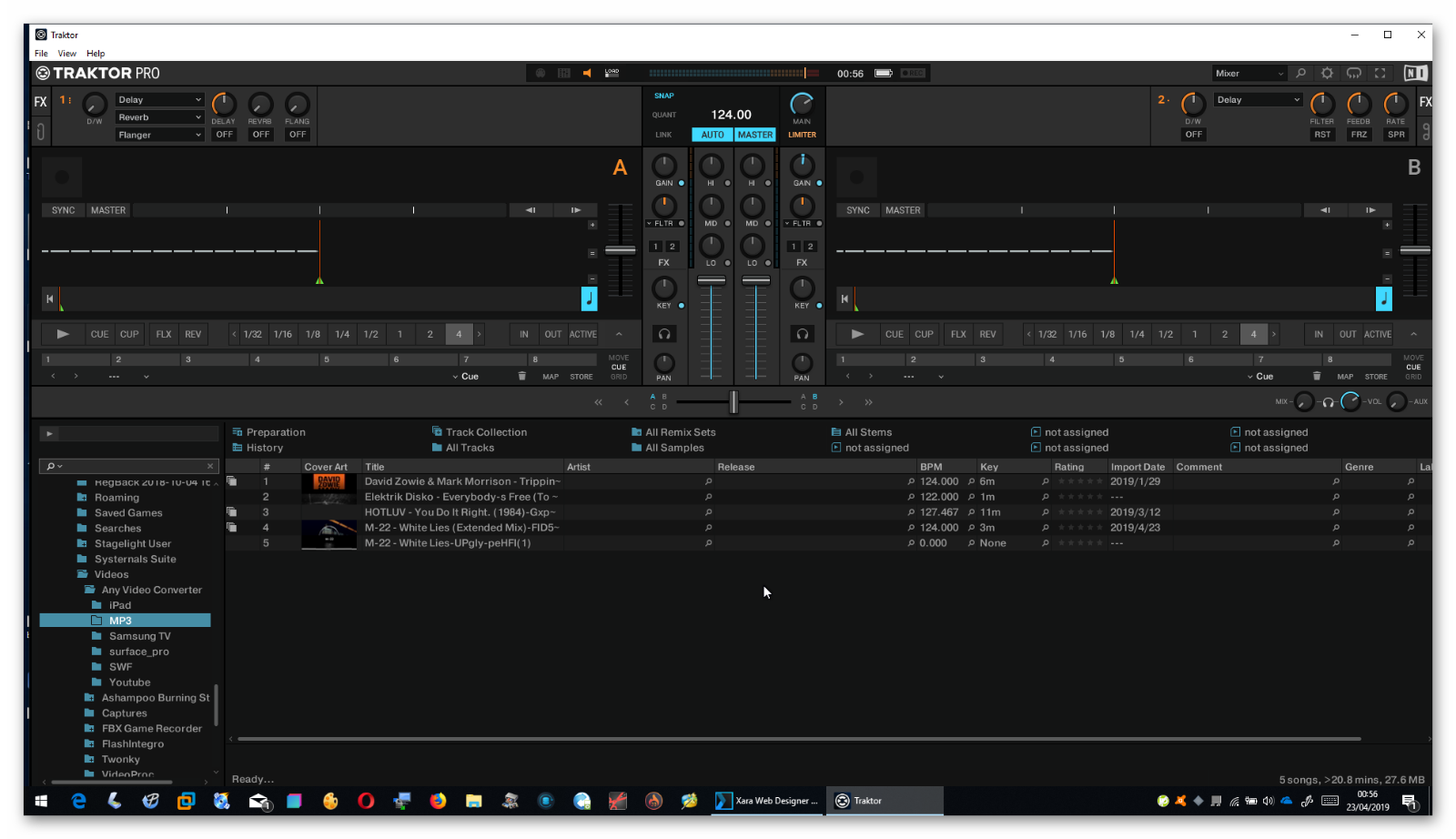Screen dimensions: 1456x839
Task: Open the Mixer layout dropdown
Action: click(x=1248, y=73)
